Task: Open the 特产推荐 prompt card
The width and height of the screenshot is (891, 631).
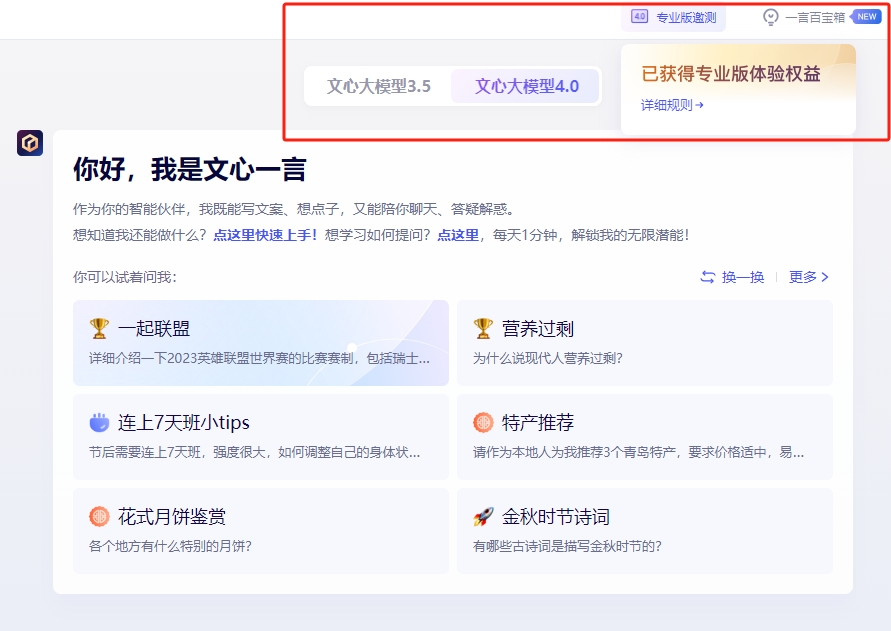Action: 645,437
